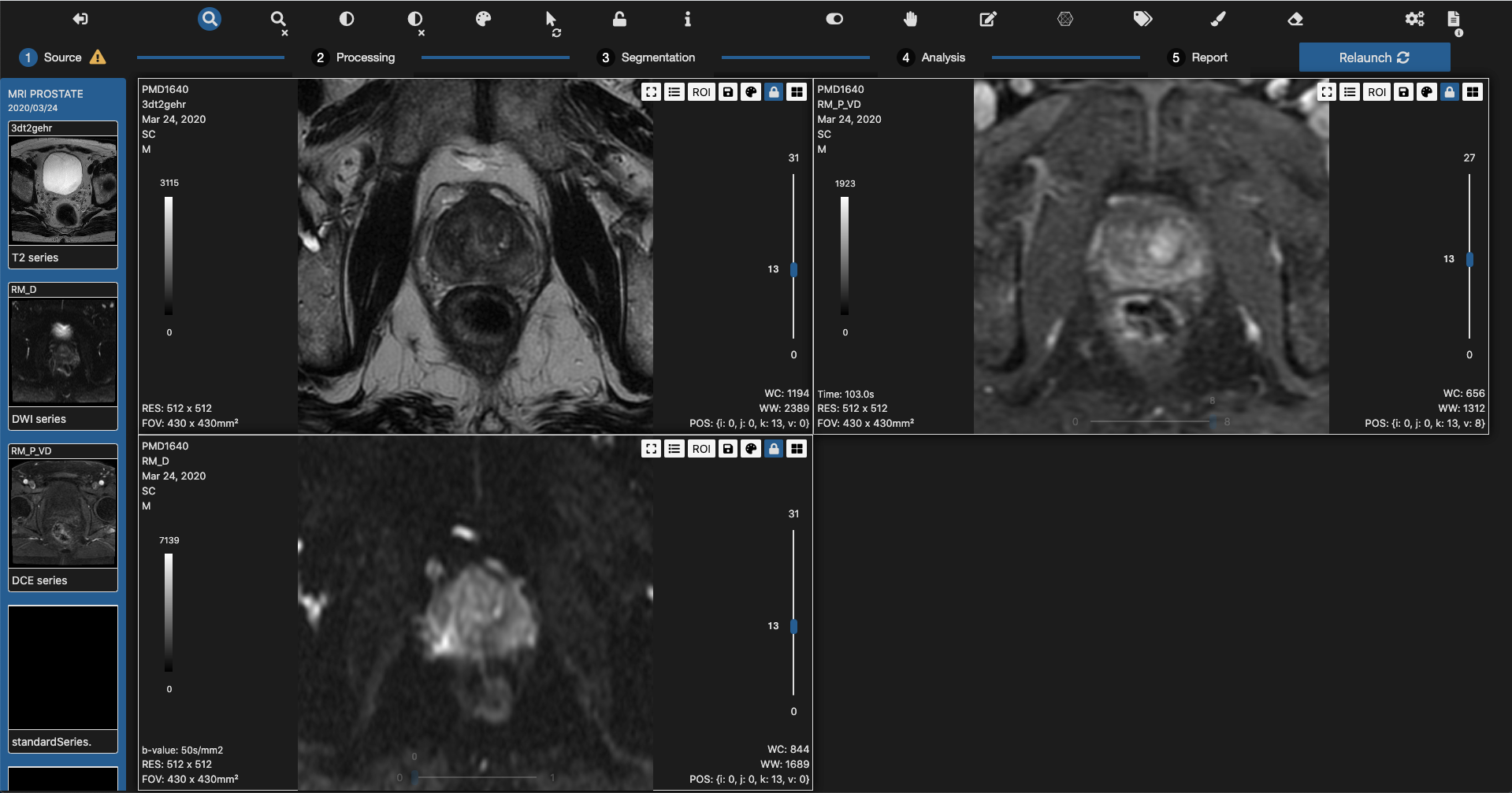Click the warning triangle next to Source
The image size is (1512, 793).
(x=98, y=57)
